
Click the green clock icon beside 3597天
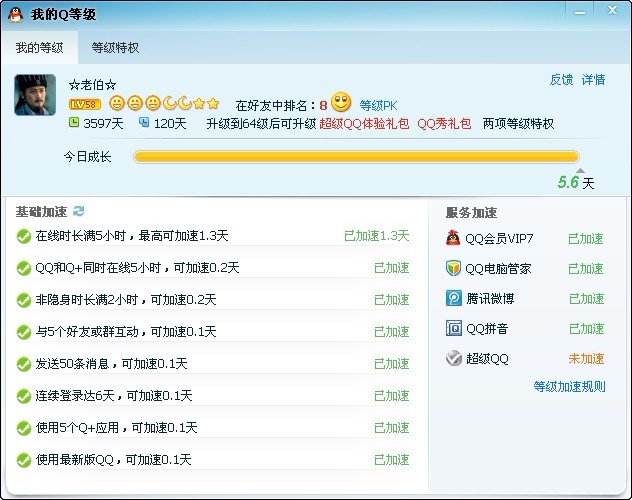tap(74, 122)
